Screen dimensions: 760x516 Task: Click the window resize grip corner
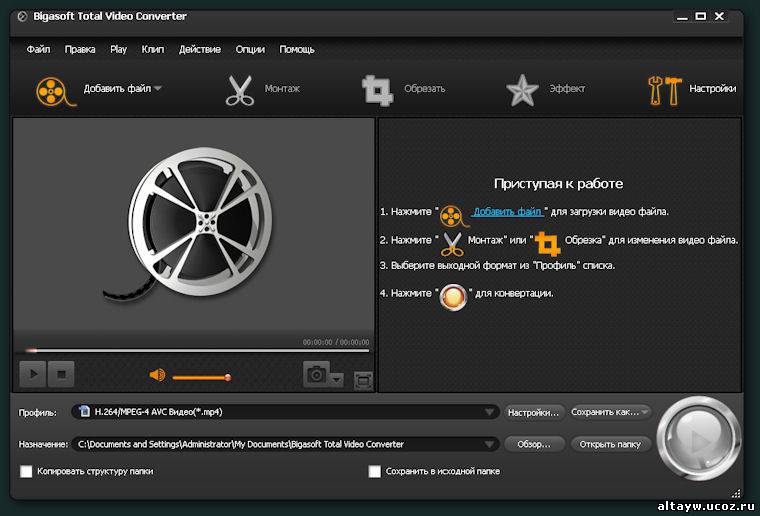pyautogui.click(x=736, y=494)
